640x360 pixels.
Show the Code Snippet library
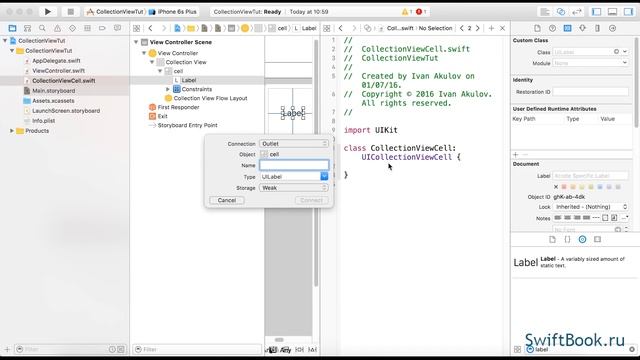(567, 240)
